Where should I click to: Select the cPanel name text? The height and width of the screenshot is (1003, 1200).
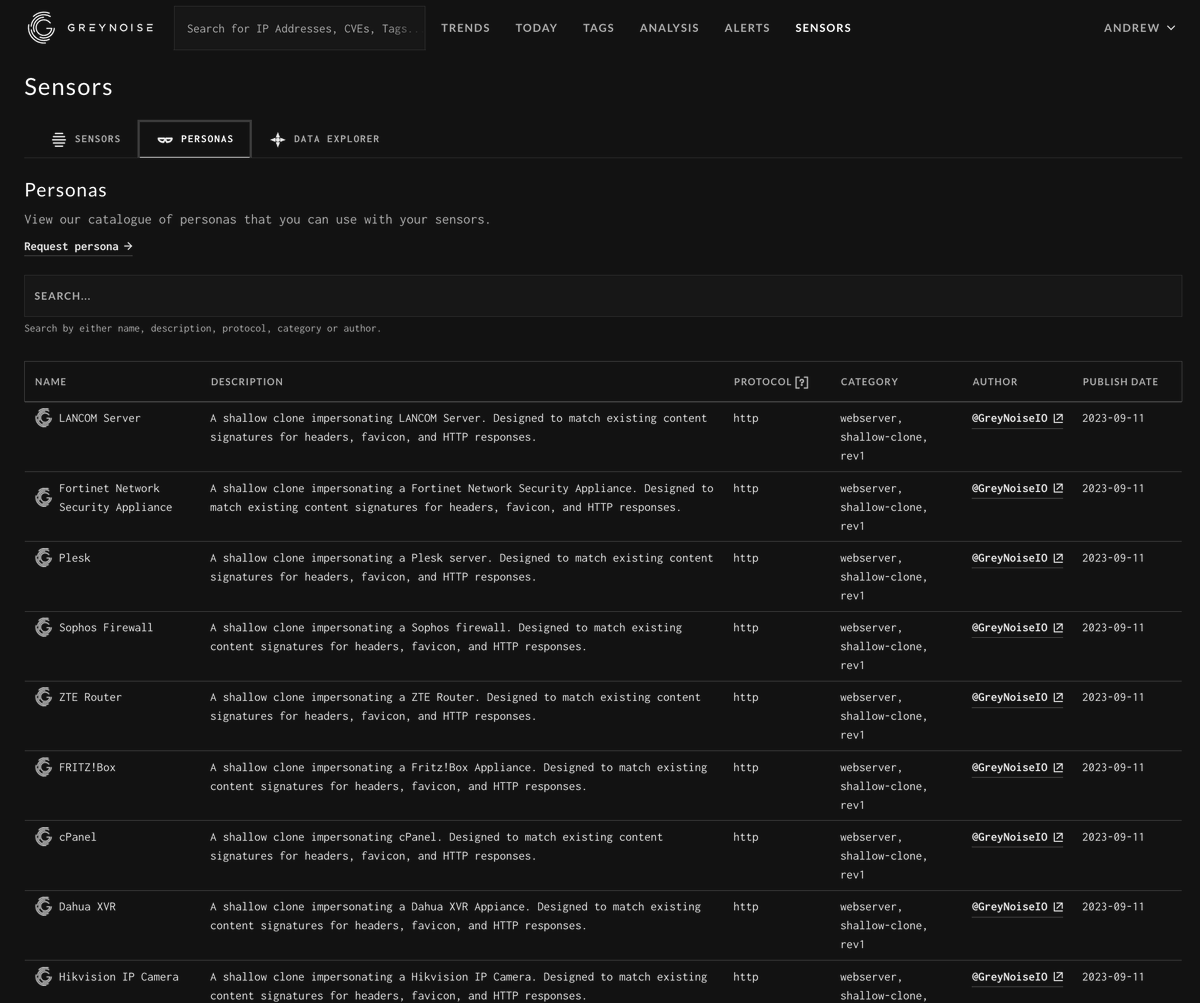click(x=78, y=837)
